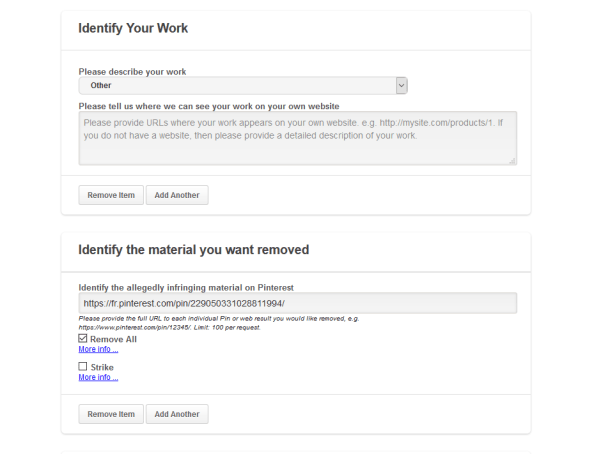
Task: Click the "Strike" label text
Action: tap(102, 367)
